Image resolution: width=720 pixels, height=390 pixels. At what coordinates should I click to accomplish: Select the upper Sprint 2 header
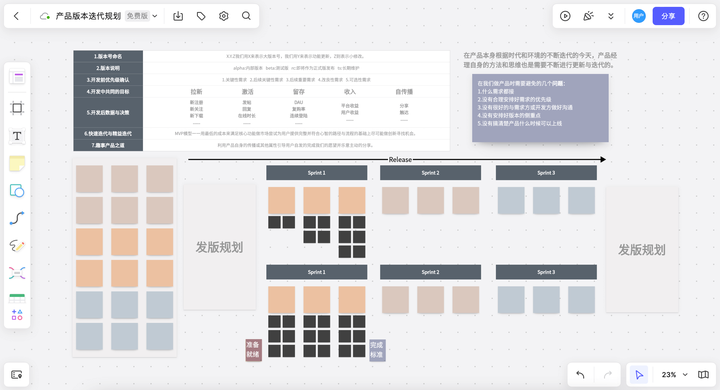click(430, 173)
